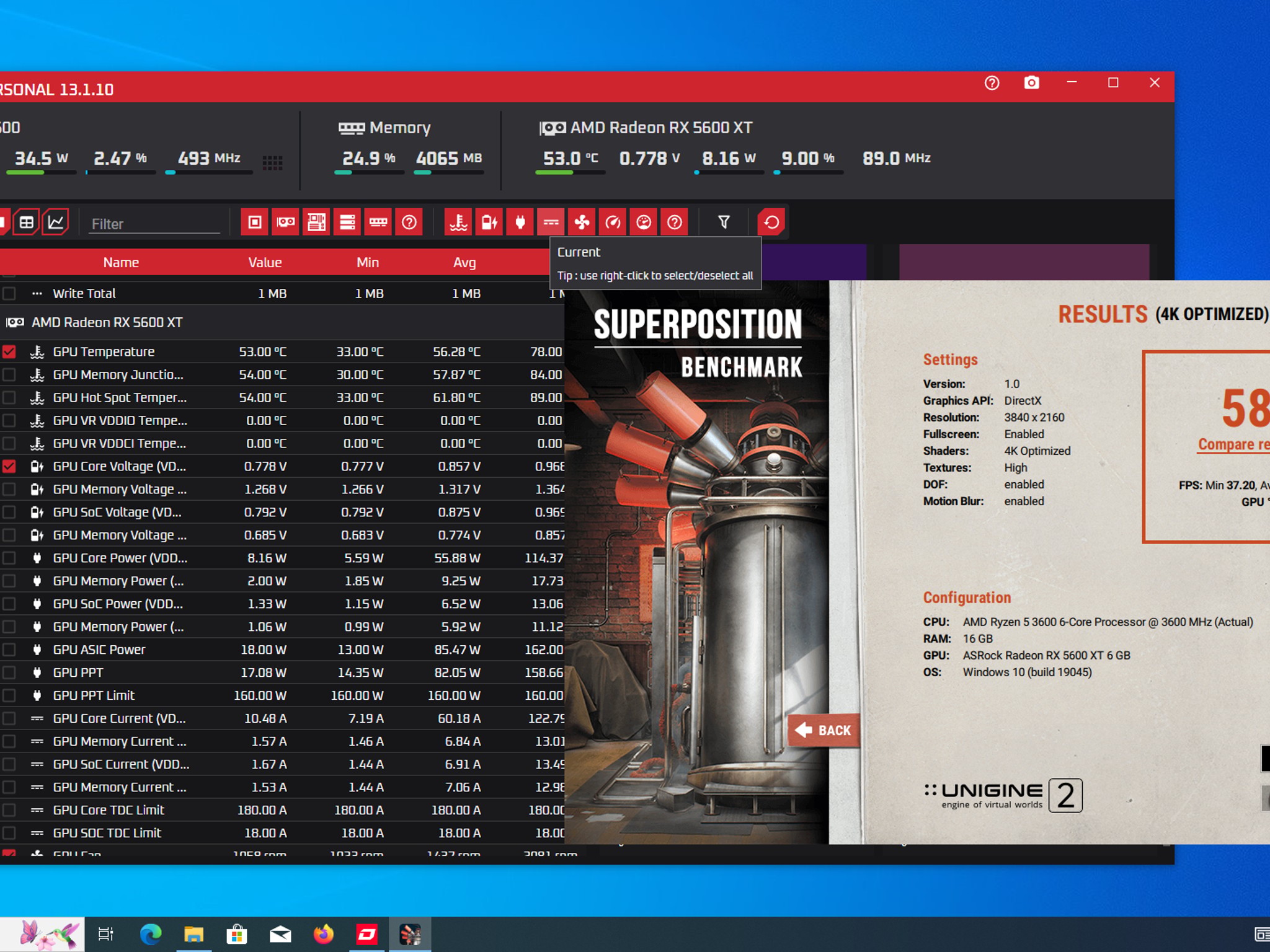Open the Compare results link
The image size is (1270, 952).
(1233, 444)
